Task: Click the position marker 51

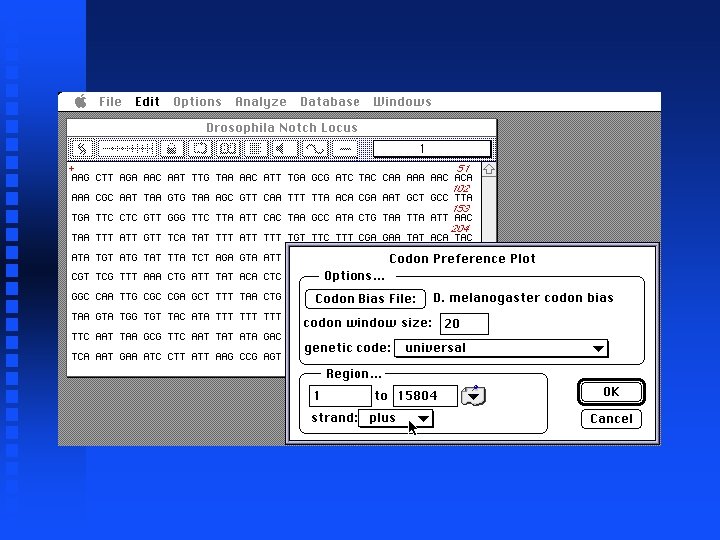Action: point(463,169)
